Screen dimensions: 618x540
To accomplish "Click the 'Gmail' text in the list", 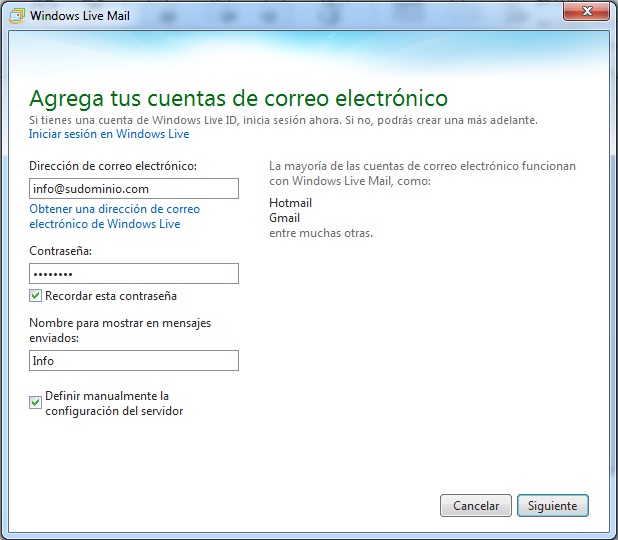I will [285, 218].
